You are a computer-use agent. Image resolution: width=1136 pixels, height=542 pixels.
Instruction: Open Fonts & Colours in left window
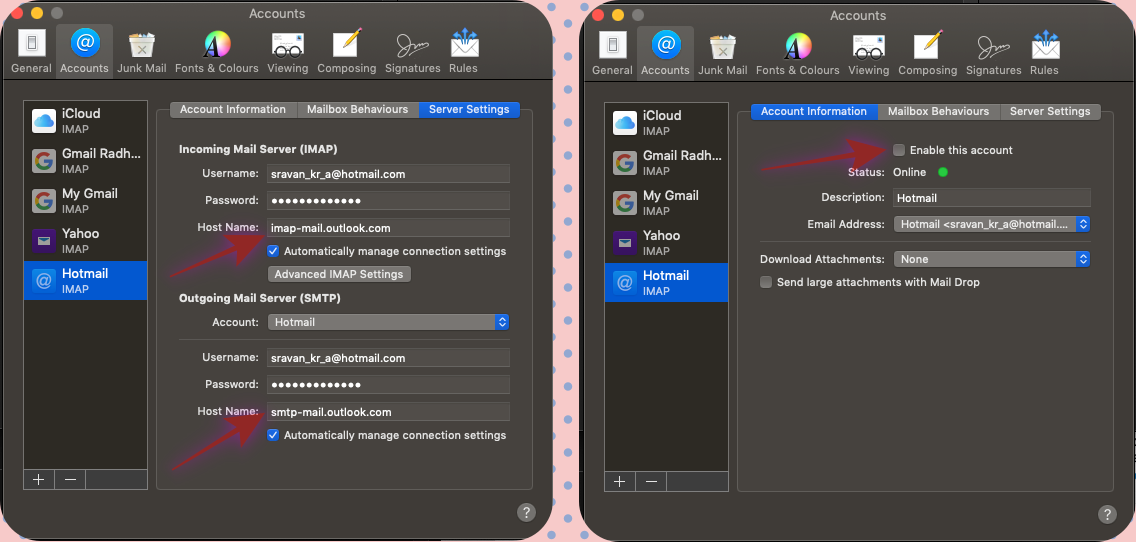coord(217,52)
